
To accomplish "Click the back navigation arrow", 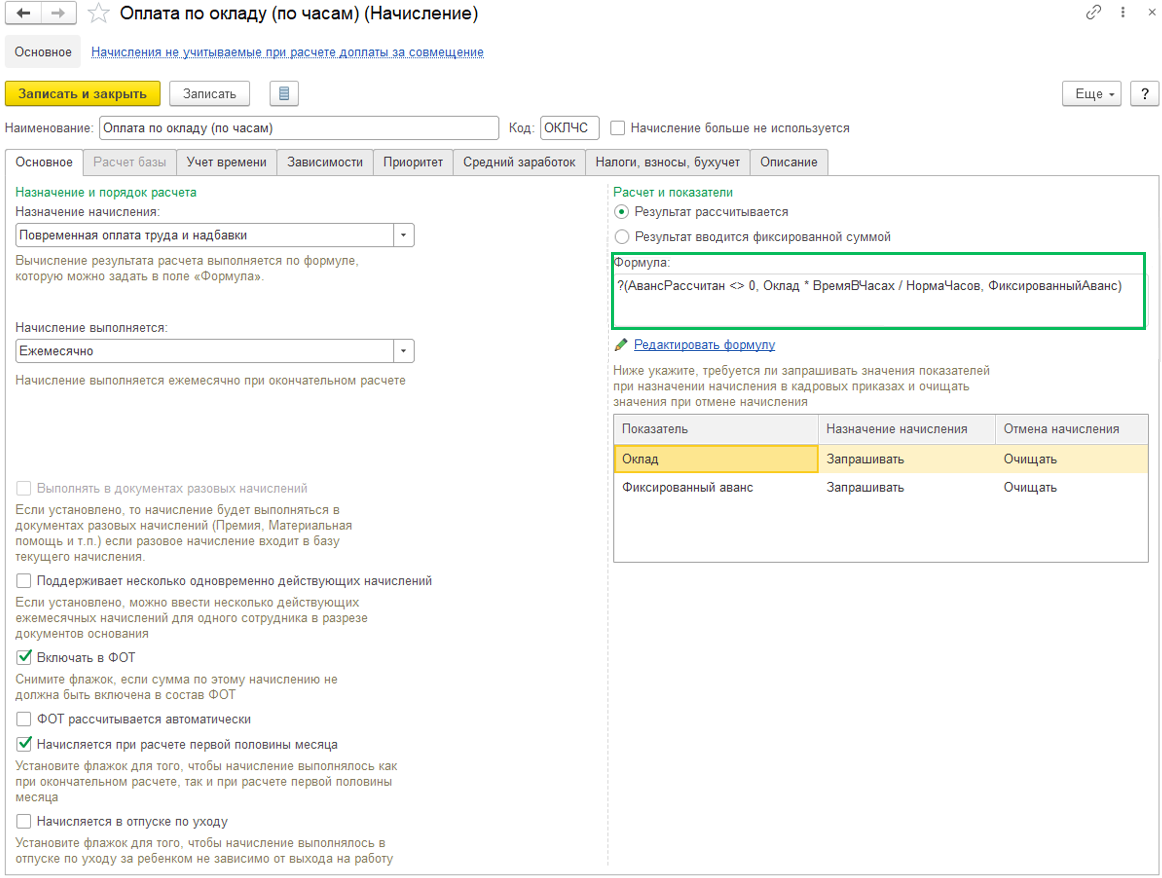I will 23,14.
